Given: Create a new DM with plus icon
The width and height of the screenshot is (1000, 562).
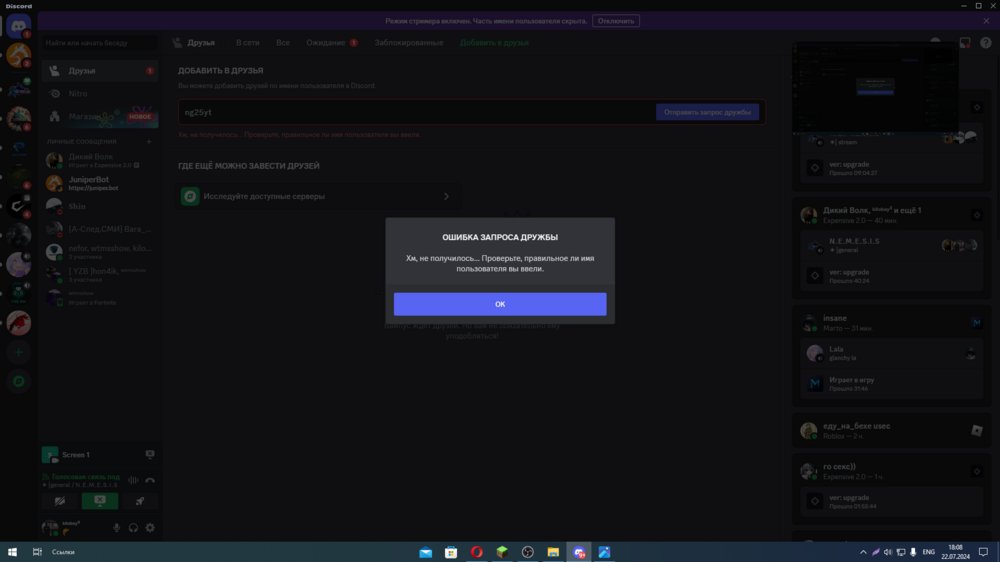Looking at the screenshot, I should point(149,142).
